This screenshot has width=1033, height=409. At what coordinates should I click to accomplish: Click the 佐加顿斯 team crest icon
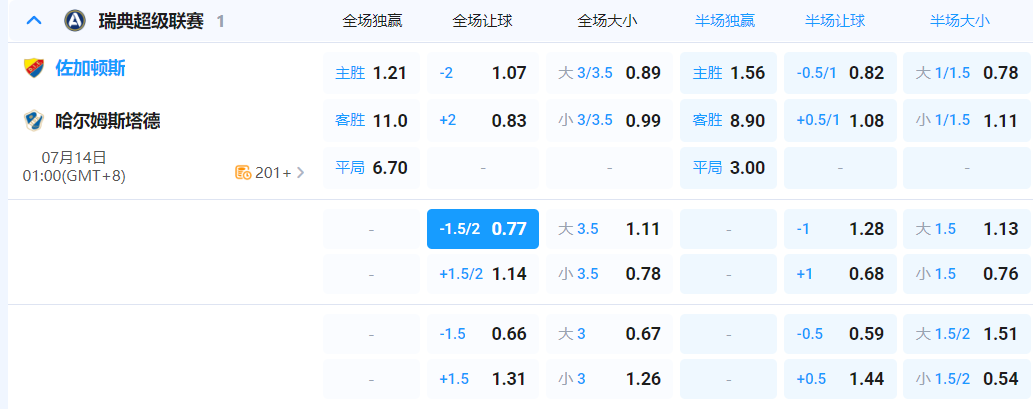[34, 68]
